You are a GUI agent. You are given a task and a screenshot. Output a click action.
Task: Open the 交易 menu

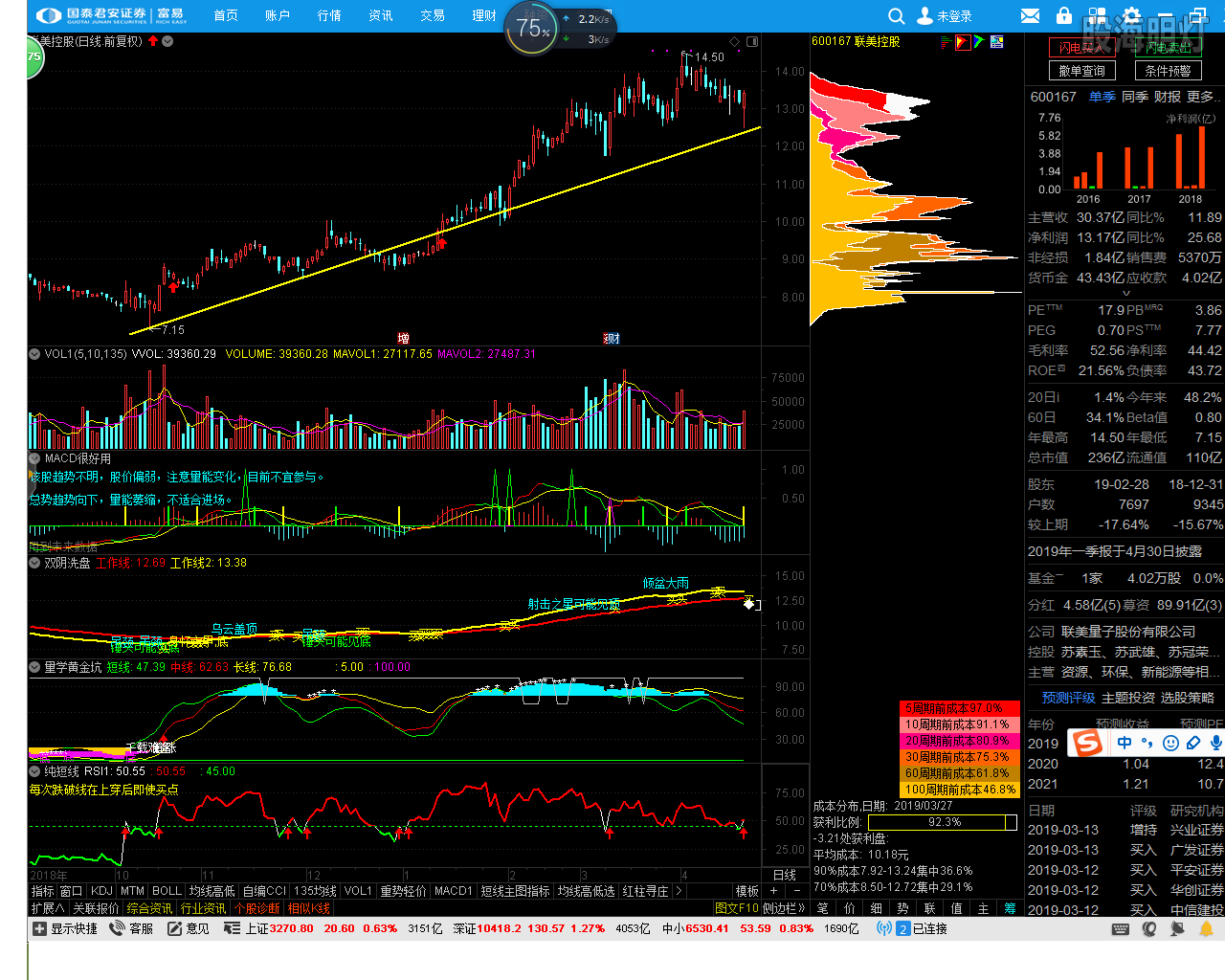tap(433, 15)
